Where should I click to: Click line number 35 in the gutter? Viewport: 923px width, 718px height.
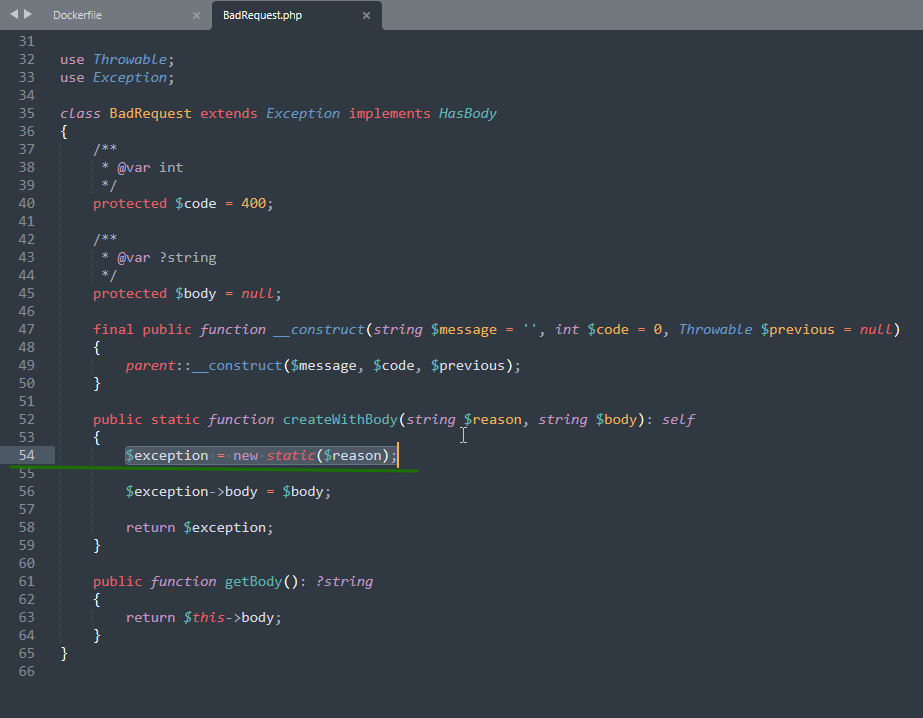pyautogui.click(x=26, y=113)
